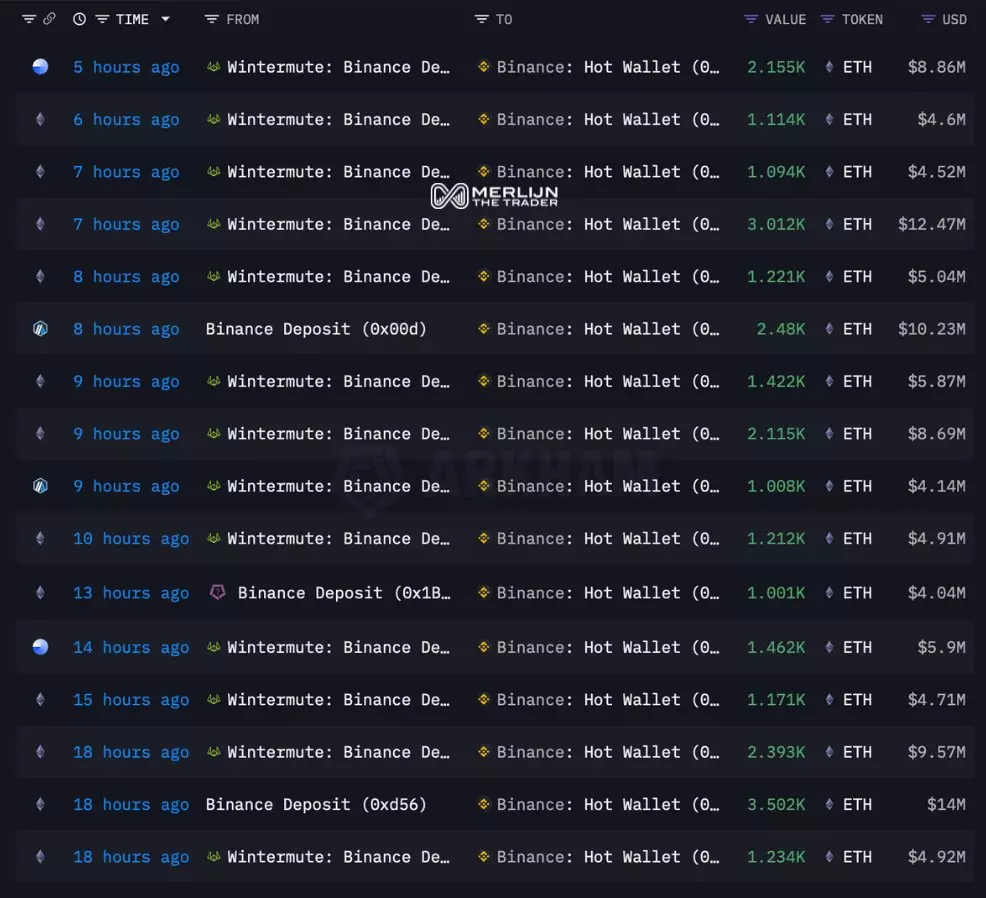Open the TO column filter
Viewport: 986px width, 898px height.
pos(482,19)
